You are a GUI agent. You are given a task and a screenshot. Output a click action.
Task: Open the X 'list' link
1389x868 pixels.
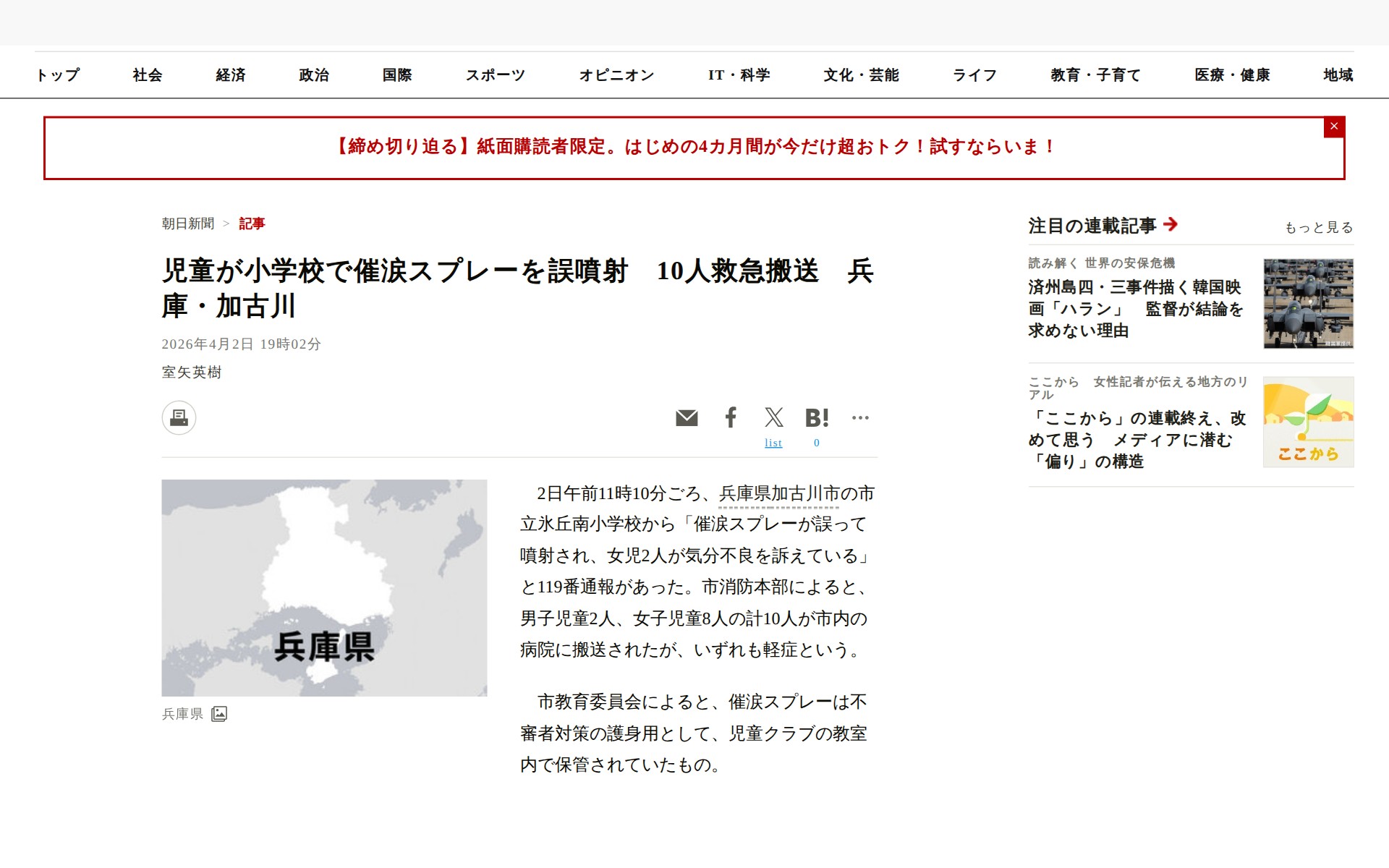tap(773, 443)
